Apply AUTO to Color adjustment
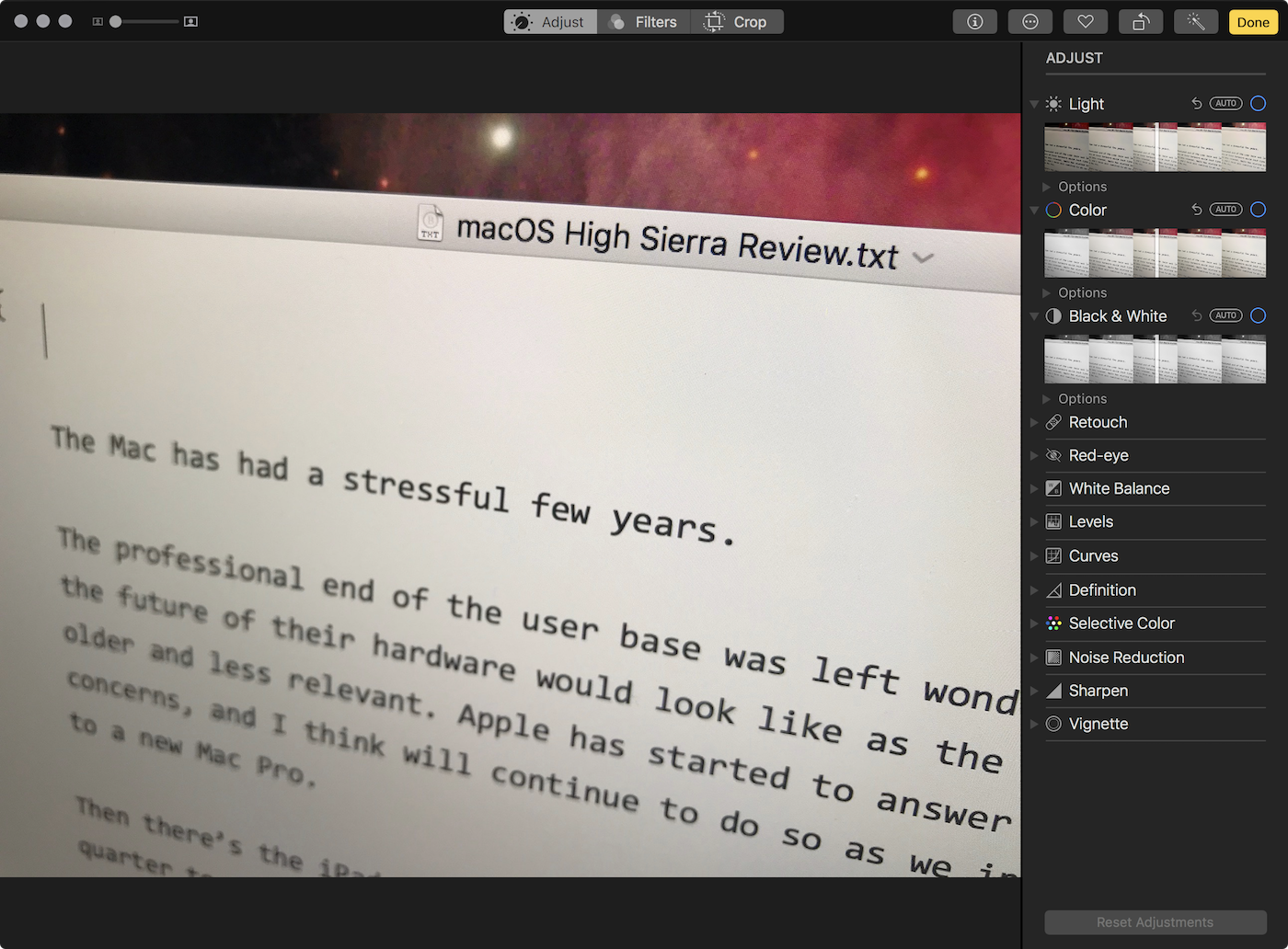The width and height of the screenshot is (1288, 949). tap(1225, 210)
